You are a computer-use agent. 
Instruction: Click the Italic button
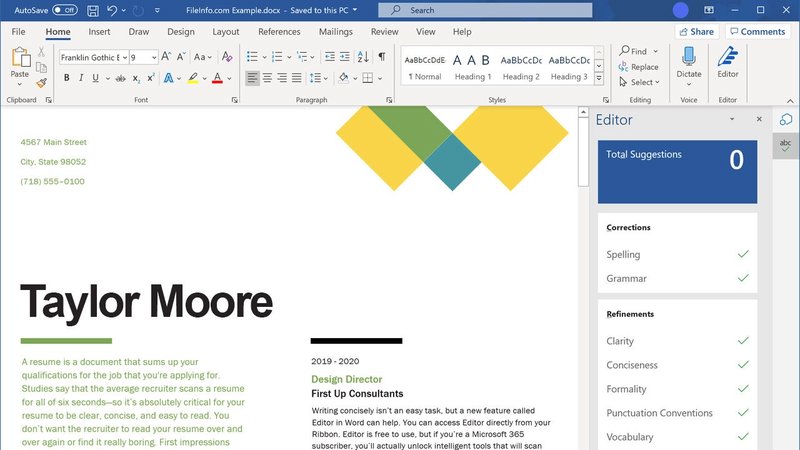pos(82,78)
